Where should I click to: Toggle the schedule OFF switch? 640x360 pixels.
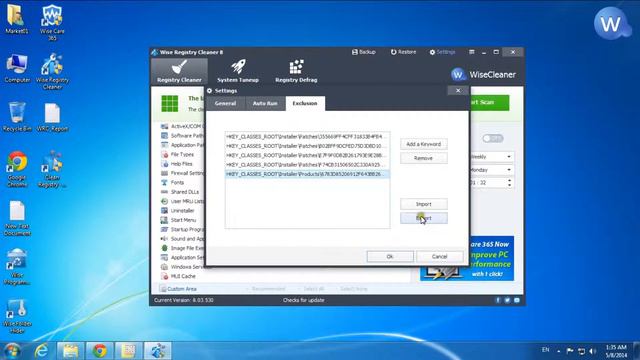tap(493, 138)
